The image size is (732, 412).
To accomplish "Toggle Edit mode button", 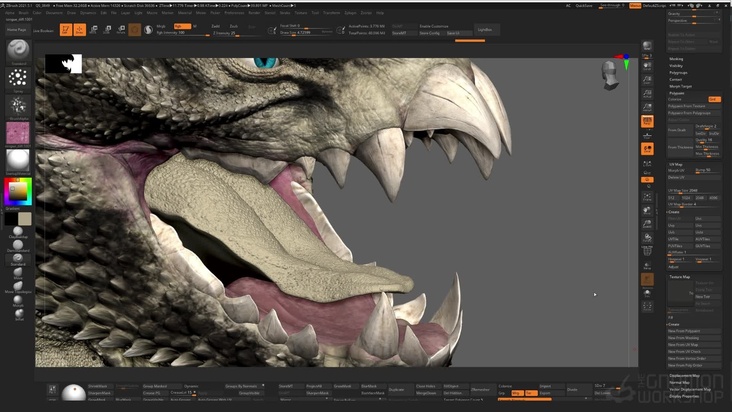I will click(x=66, y=30).
